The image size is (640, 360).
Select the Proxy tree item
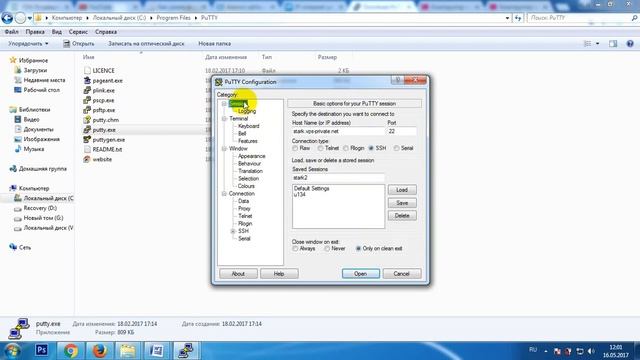[x=244, y=209]
